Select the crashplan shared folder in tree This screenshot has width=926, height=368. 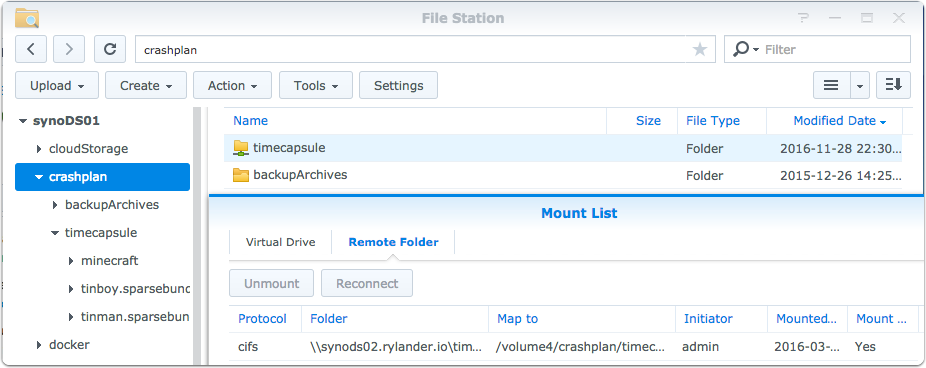click(x=103, y=177)
